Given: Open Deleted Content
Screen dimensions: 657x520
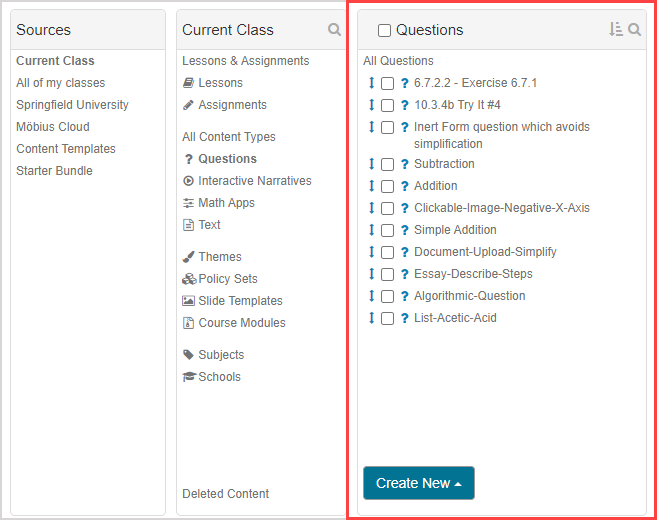Looking at the screenshot, I should pyautogui.click(x=225, y=494).
